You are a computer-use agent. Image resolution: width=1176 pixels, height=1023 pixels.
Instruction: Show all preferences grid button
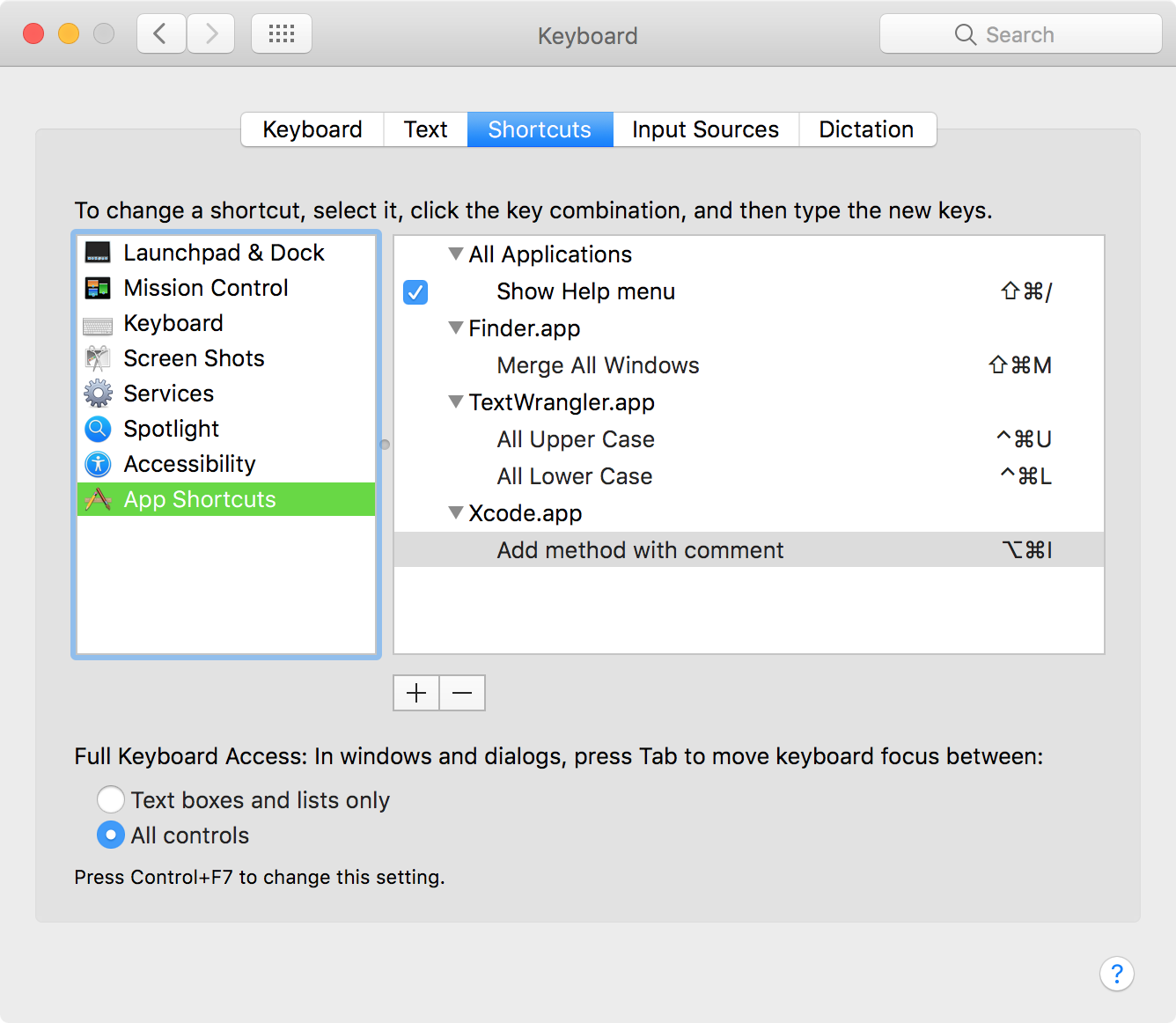coord(282,34)
